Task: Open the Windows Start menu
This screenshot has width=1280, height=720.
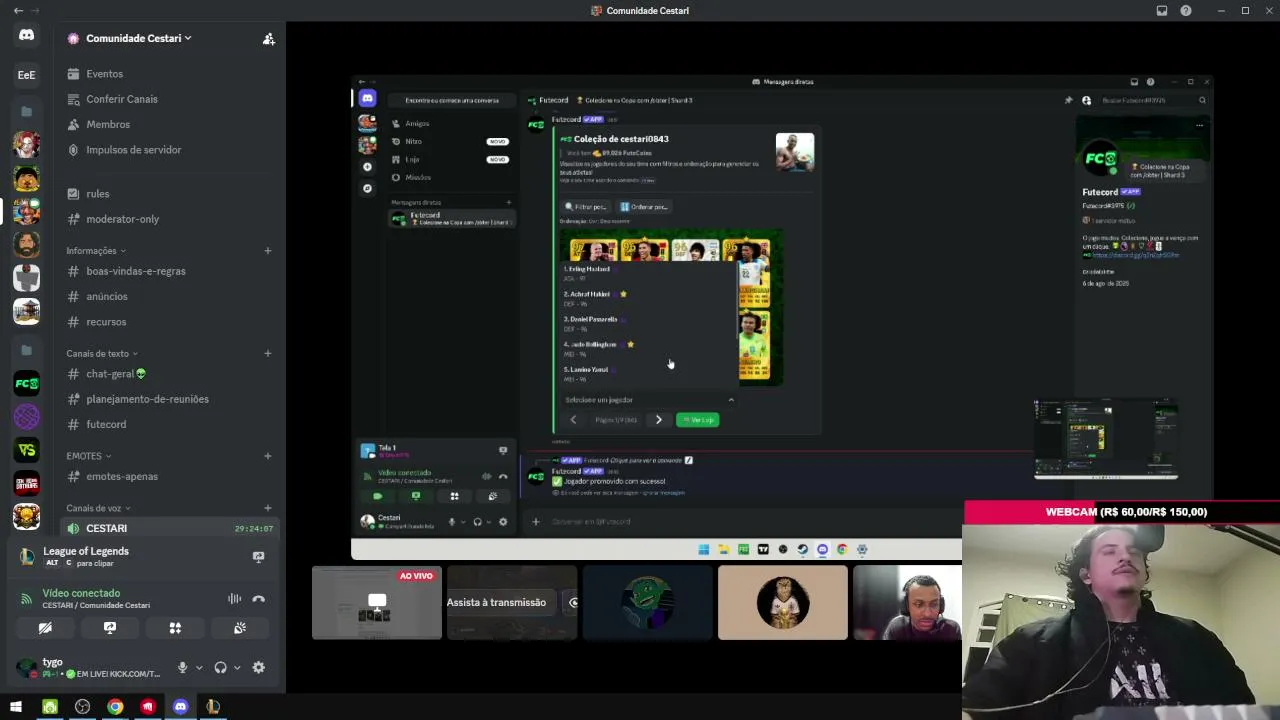Action: tap(16, 707)
